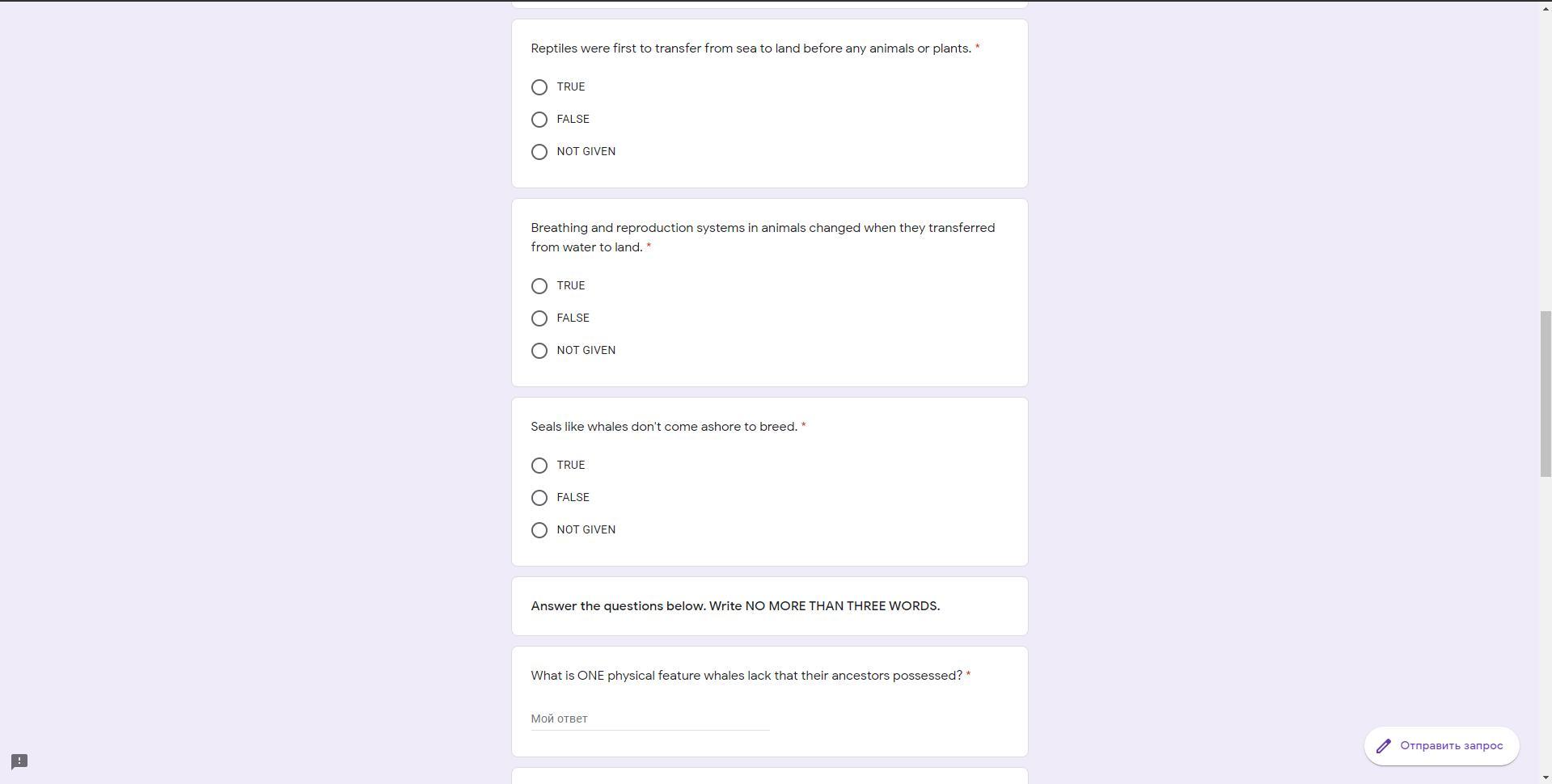Choose NOT GIVEN for reptiles statement

[x=539, y=152]
